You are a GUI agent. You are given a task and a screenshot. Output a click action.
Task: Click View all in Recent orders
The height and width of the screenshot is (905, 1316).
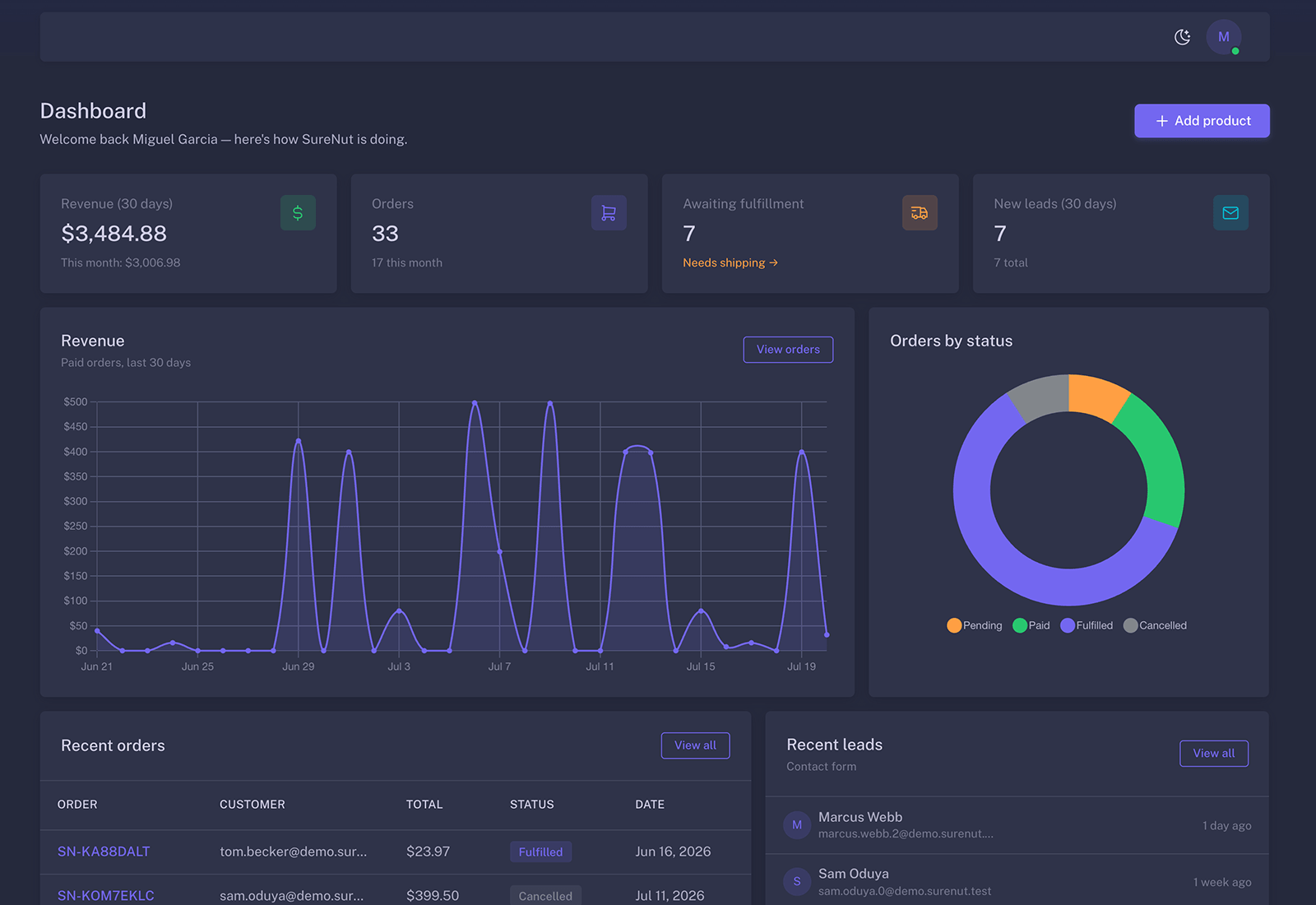(x=695, y=745)
